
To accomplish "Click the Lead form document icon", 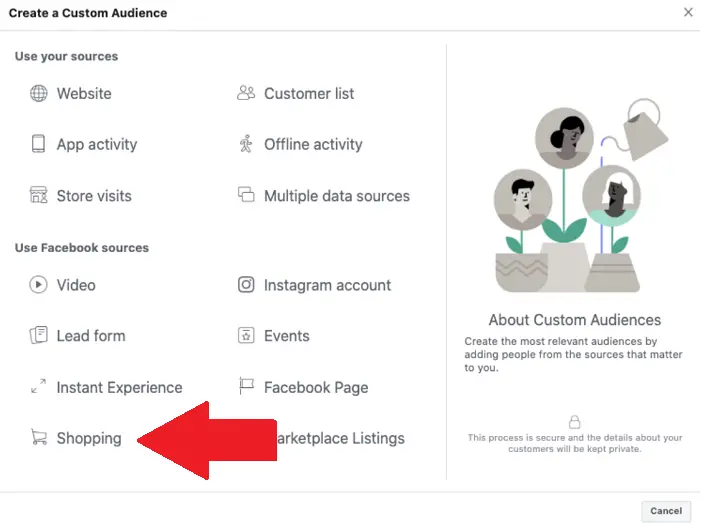I will click(x=39, y=336).
